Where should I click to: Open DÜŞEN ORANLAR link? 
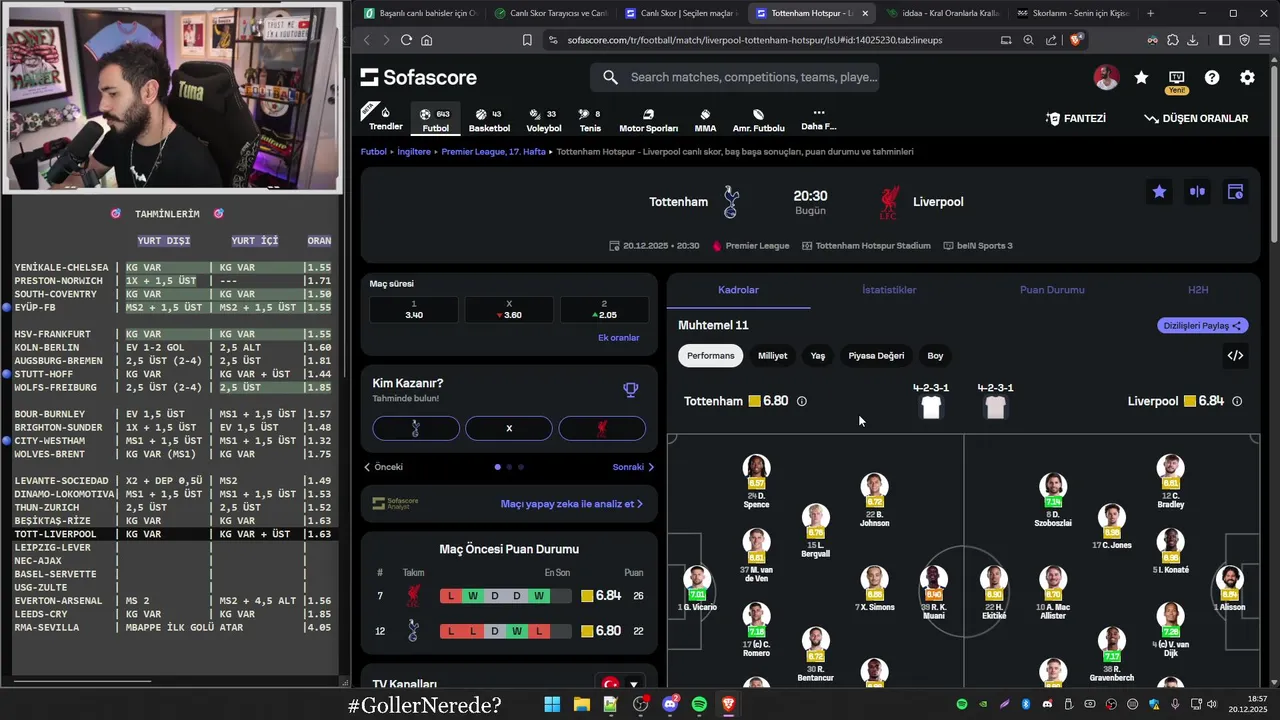pyautogui.click(x=1196, y=118)
